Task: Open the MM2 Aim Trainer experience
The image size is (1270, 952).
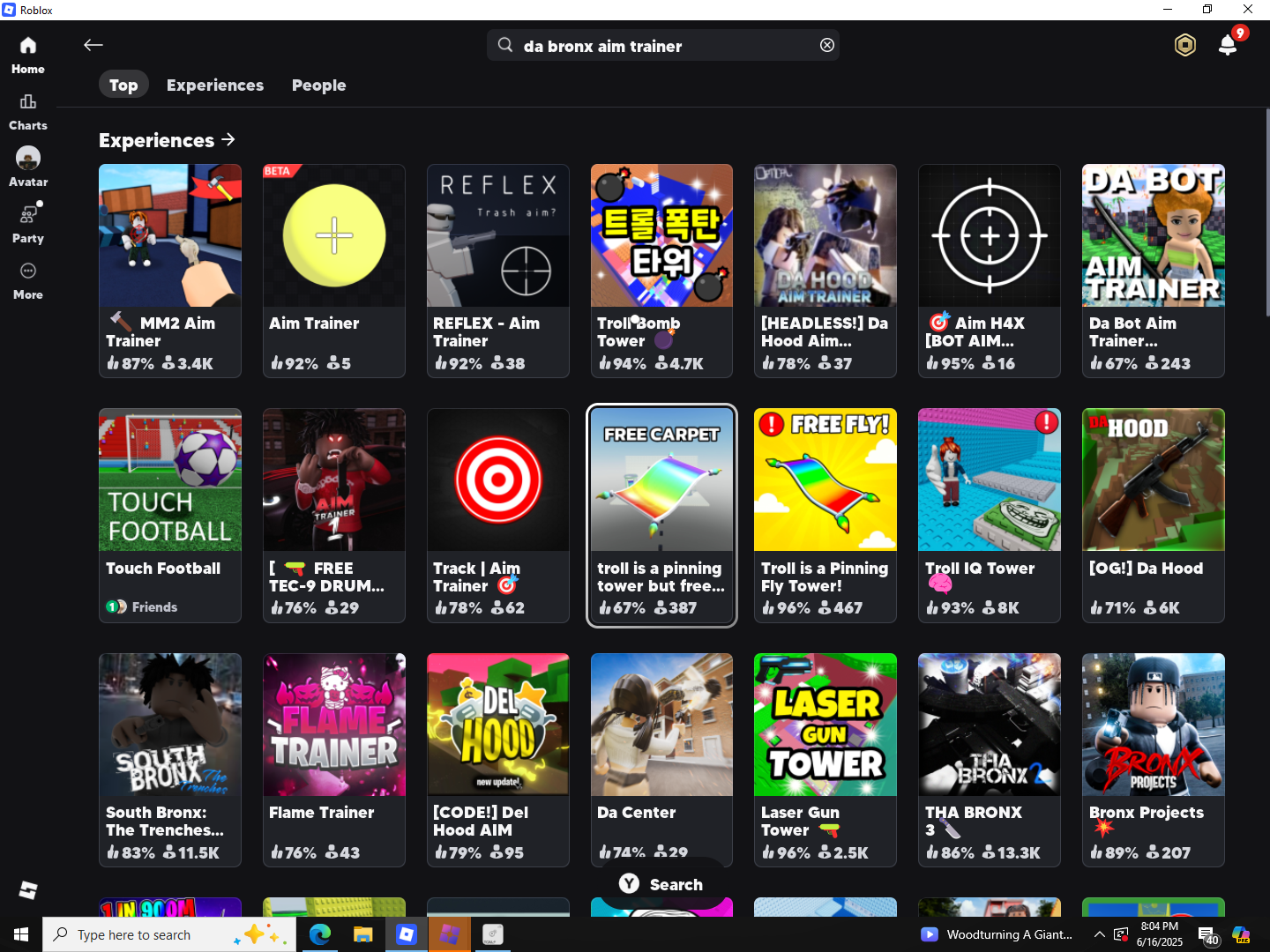Action: click(x=170, y=271)
